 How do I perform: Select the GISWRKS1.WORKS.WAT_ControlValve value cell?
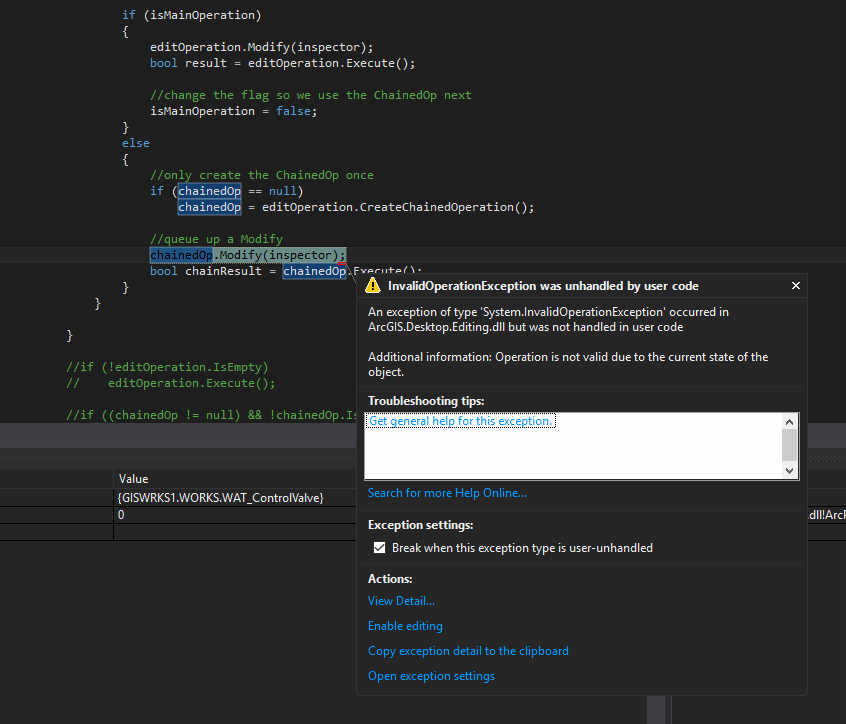pyautogui.click(x=220, y=498)
